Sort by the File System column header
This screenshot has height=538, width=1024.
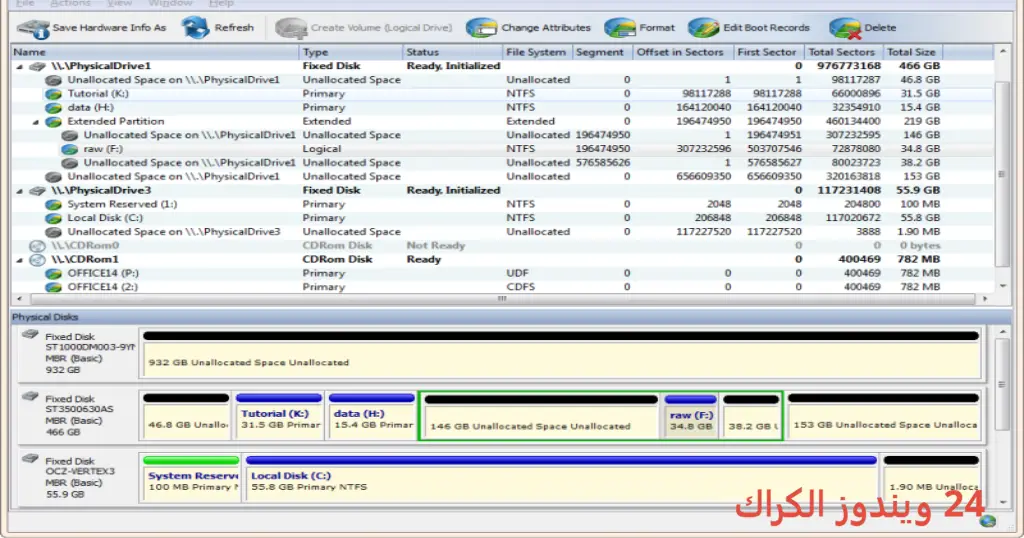click(x=537, y=52)
